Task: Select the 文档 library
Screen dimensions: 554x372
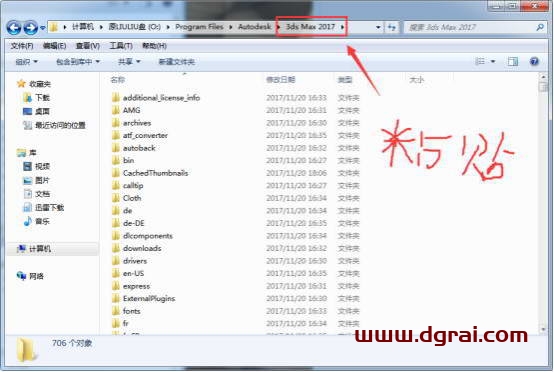Action: [42, 194]
